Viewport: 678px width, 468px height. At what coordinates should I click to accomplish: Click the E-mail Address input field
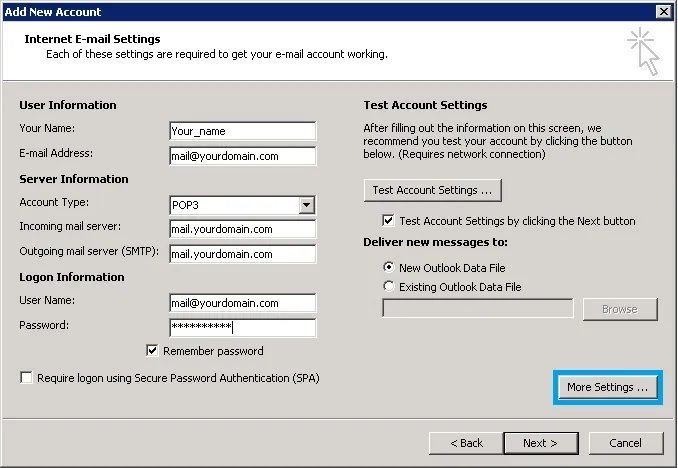[242, 156]
